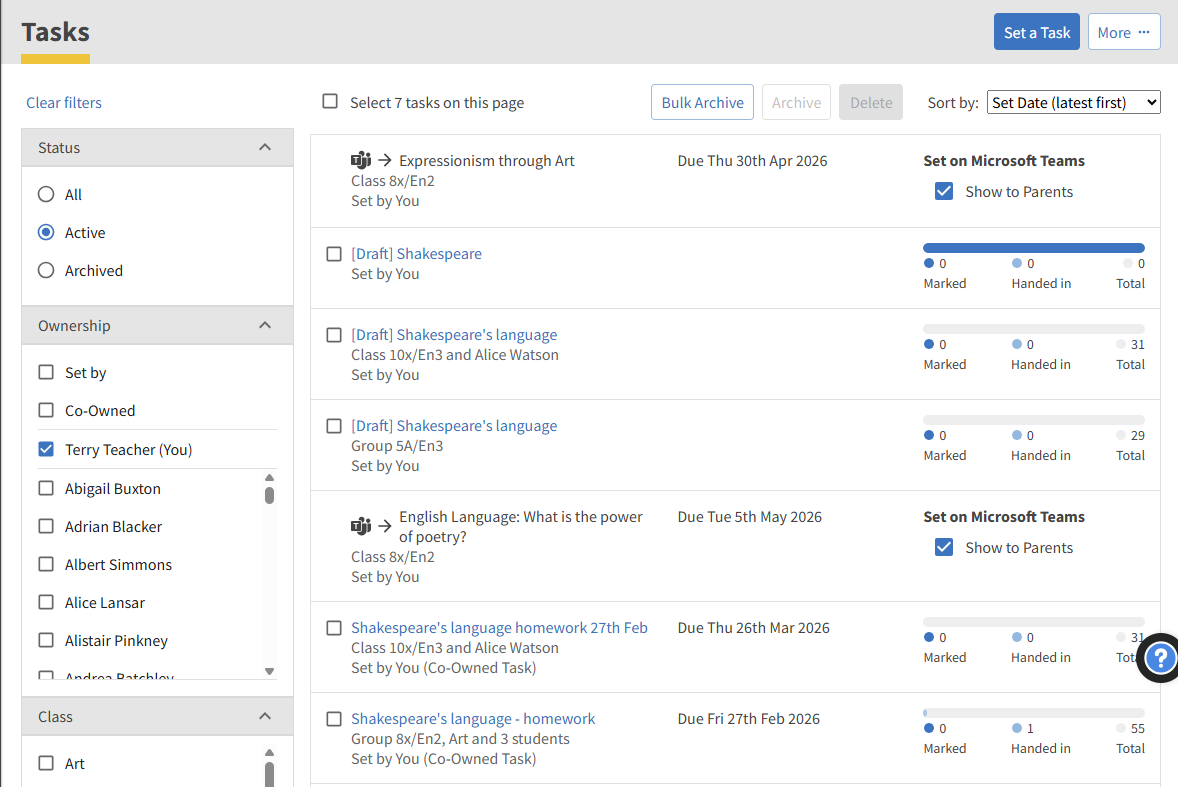
Task: Click the Microsoft Teams icon beside Expressionism through Art
Action: click(x=361, y=160)
